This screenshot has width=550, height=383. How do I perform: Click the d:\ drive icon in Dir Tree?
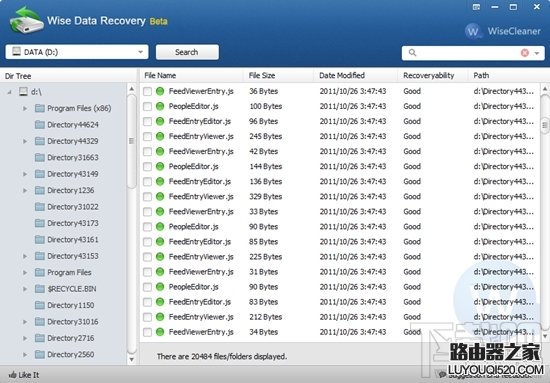(23, 92)
